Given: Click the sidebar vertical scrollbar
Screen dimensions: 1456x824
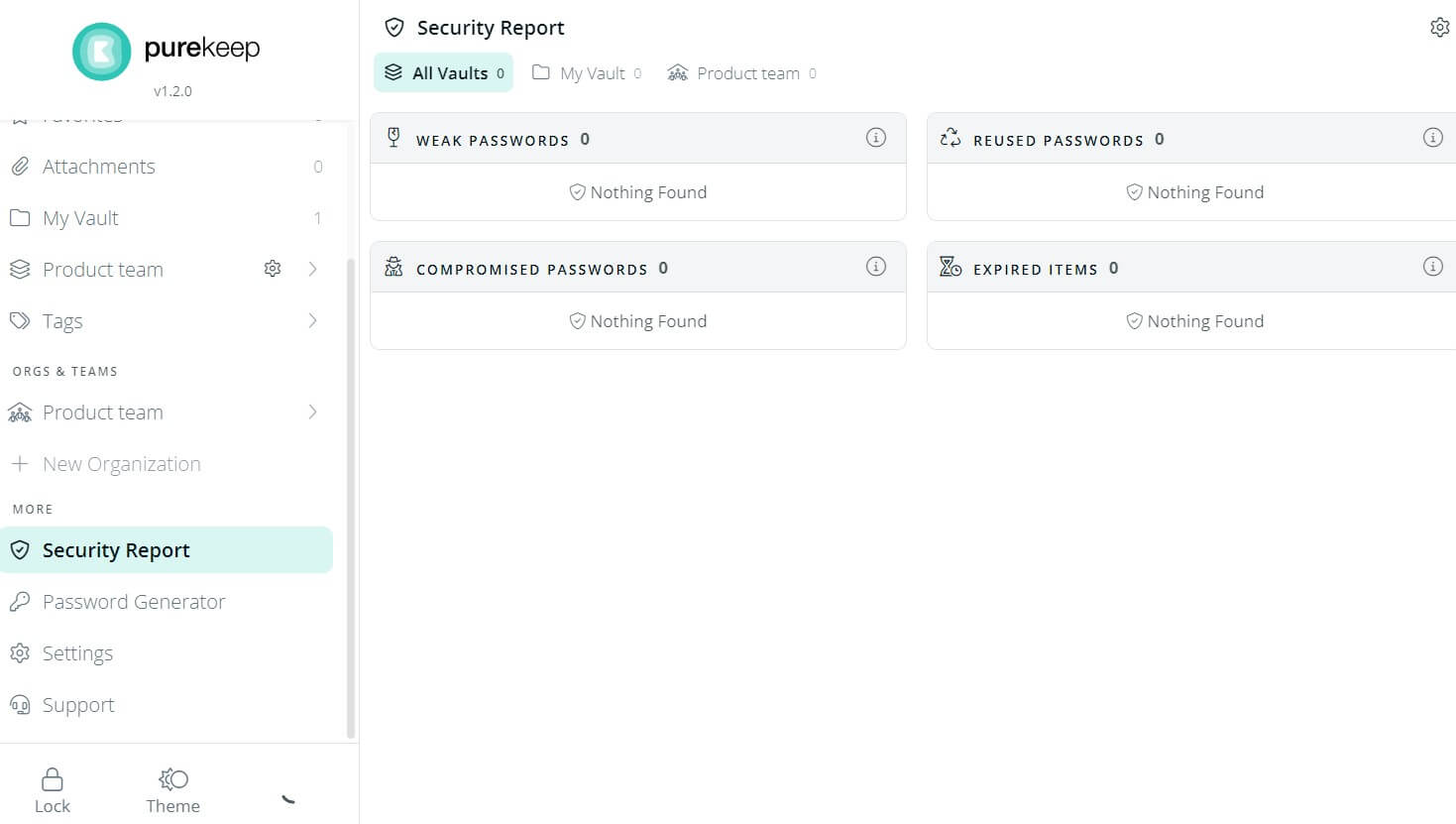Looking at the screenshot, I should tap(350, 496).
